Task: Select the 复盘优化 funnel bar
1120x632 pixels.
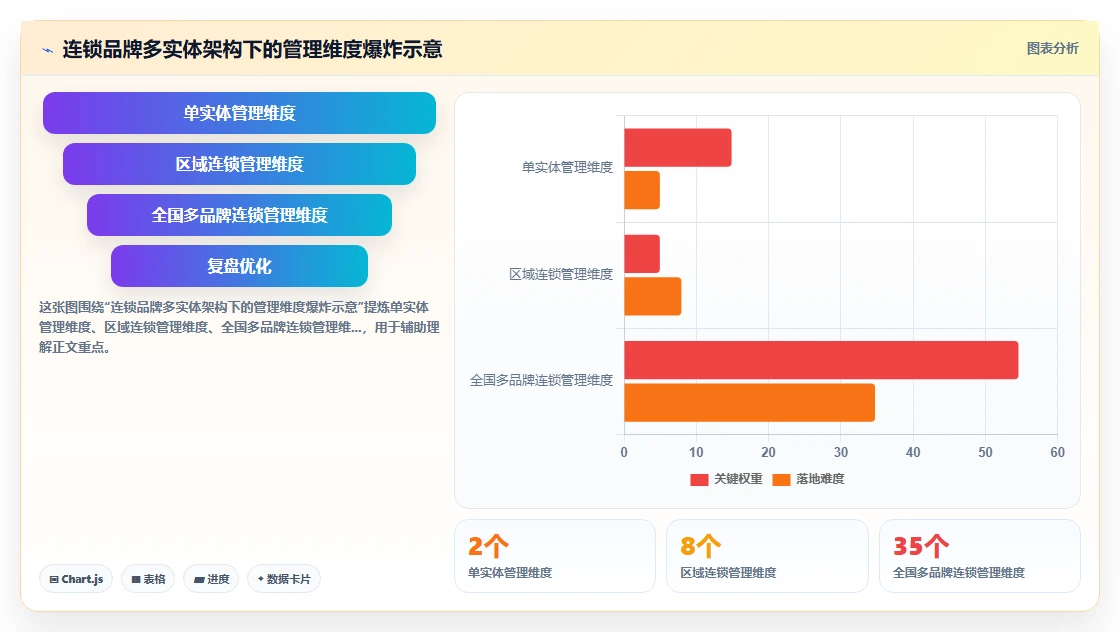Action: click(239, 266)
